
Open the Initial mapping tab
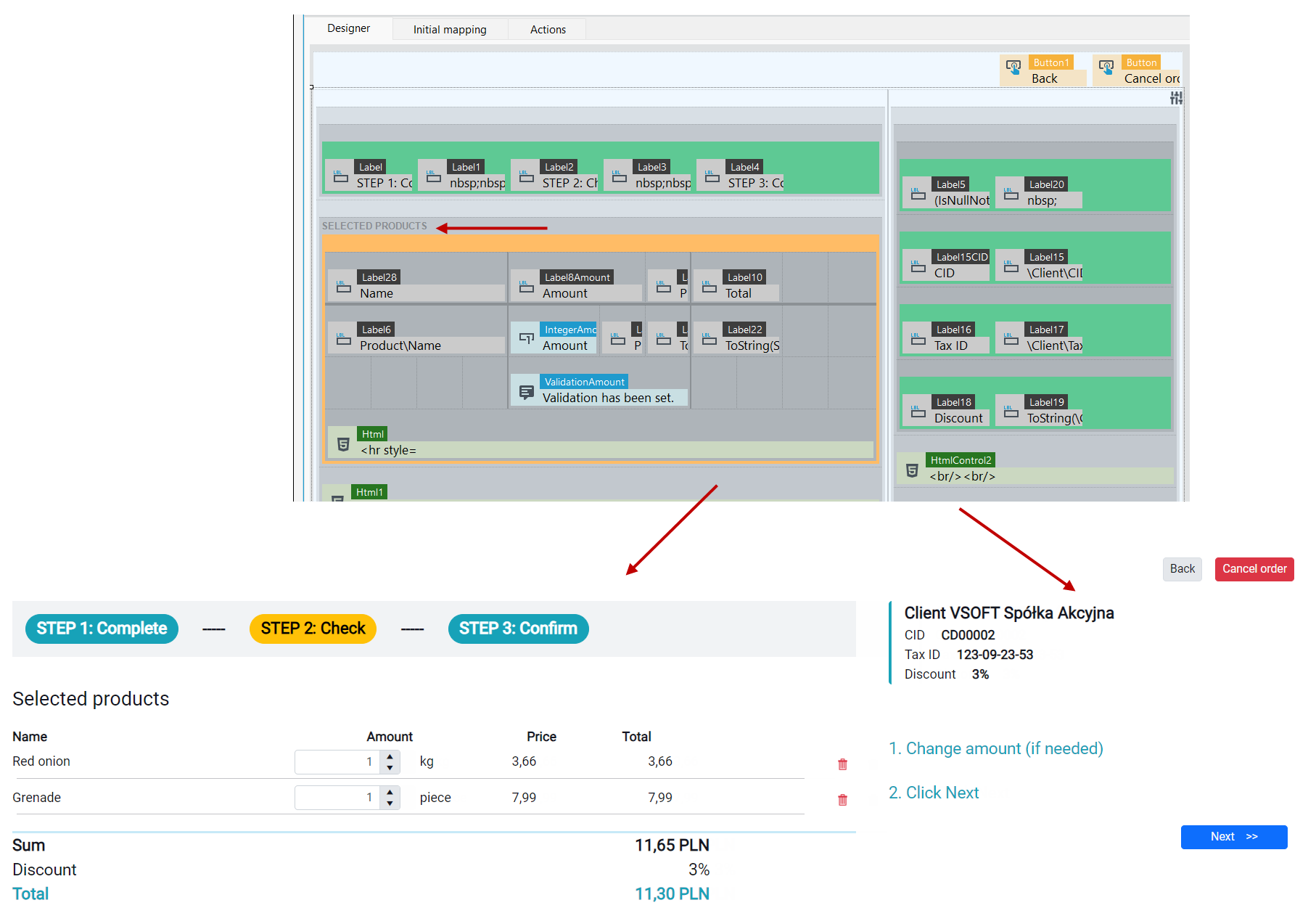[450, 30]
